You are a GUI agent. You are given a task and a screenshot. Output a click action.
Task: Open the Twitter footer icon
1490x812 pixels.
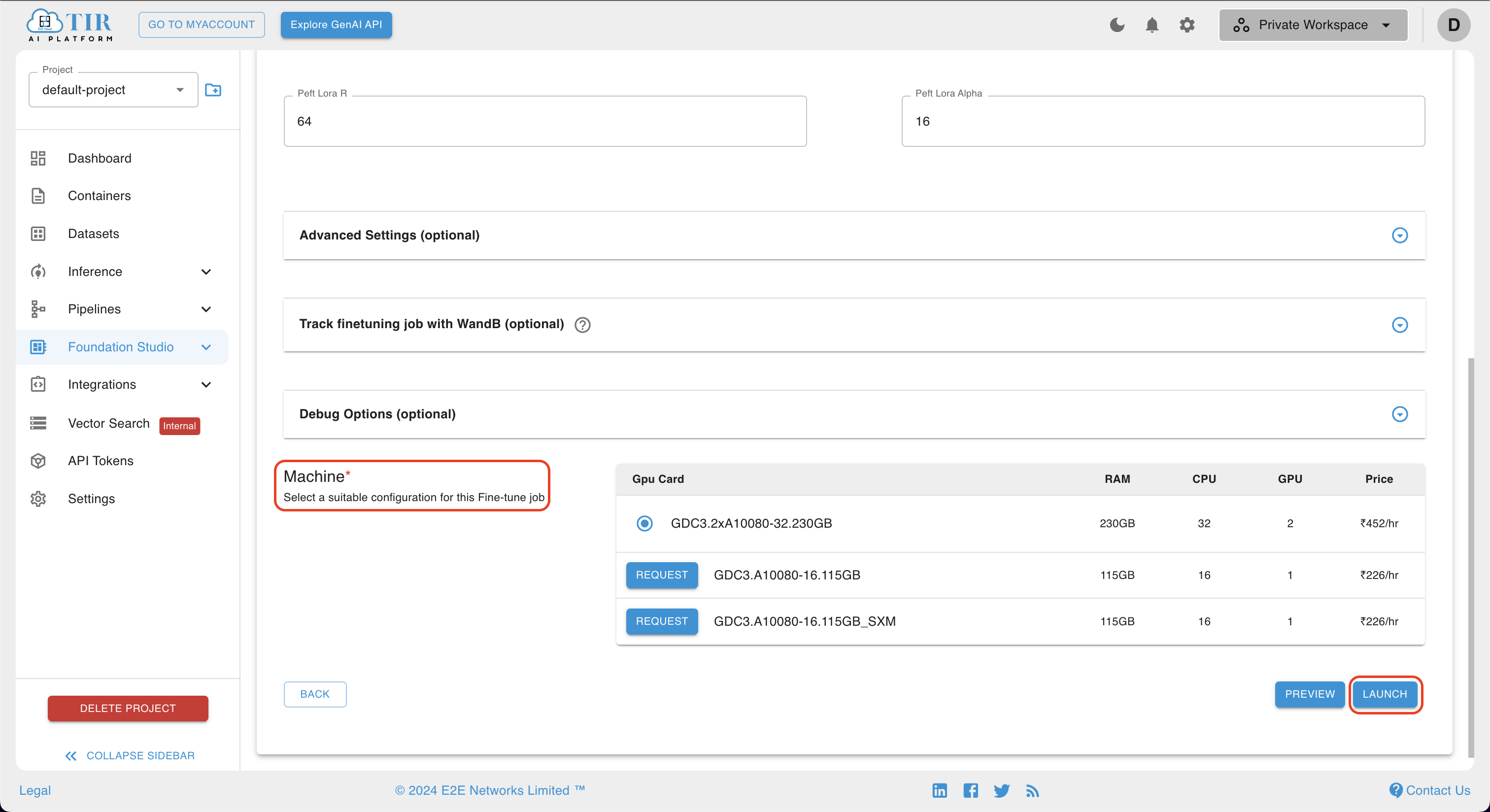[1001, 791]
